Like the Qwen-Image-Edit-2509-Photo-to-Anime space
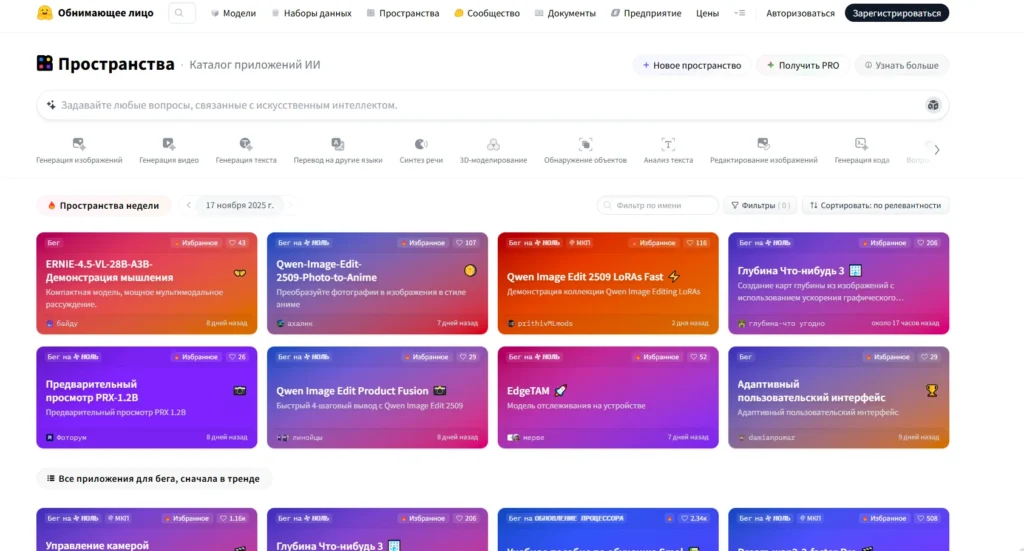 coord(467,243)
